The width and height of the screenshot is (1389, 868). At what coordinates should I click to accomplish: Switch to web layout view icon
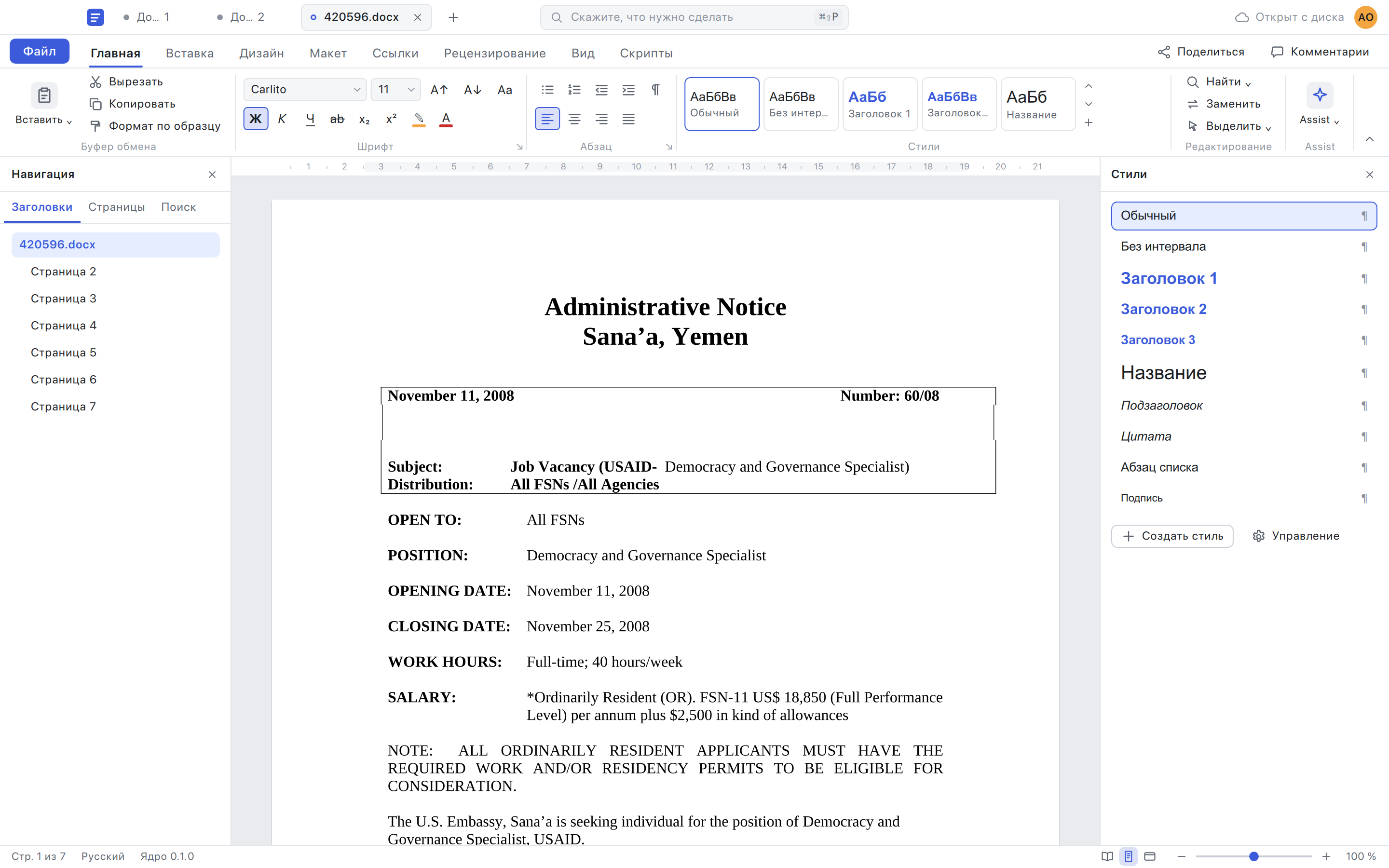point(1150,856)
